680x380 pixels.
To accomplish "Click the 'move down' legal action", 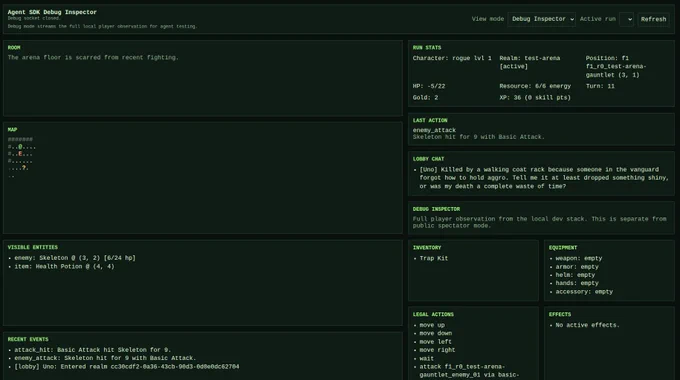I will tap(435, 334).
